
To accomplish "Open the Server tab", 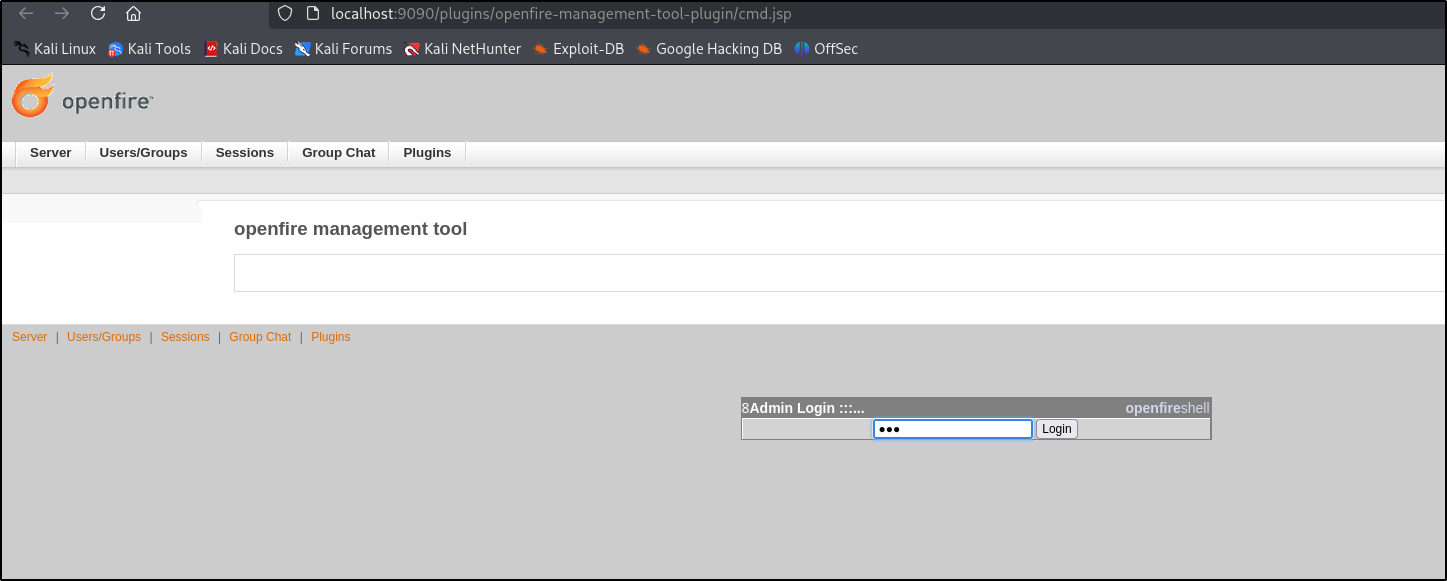I will click(x=50, y=153).
